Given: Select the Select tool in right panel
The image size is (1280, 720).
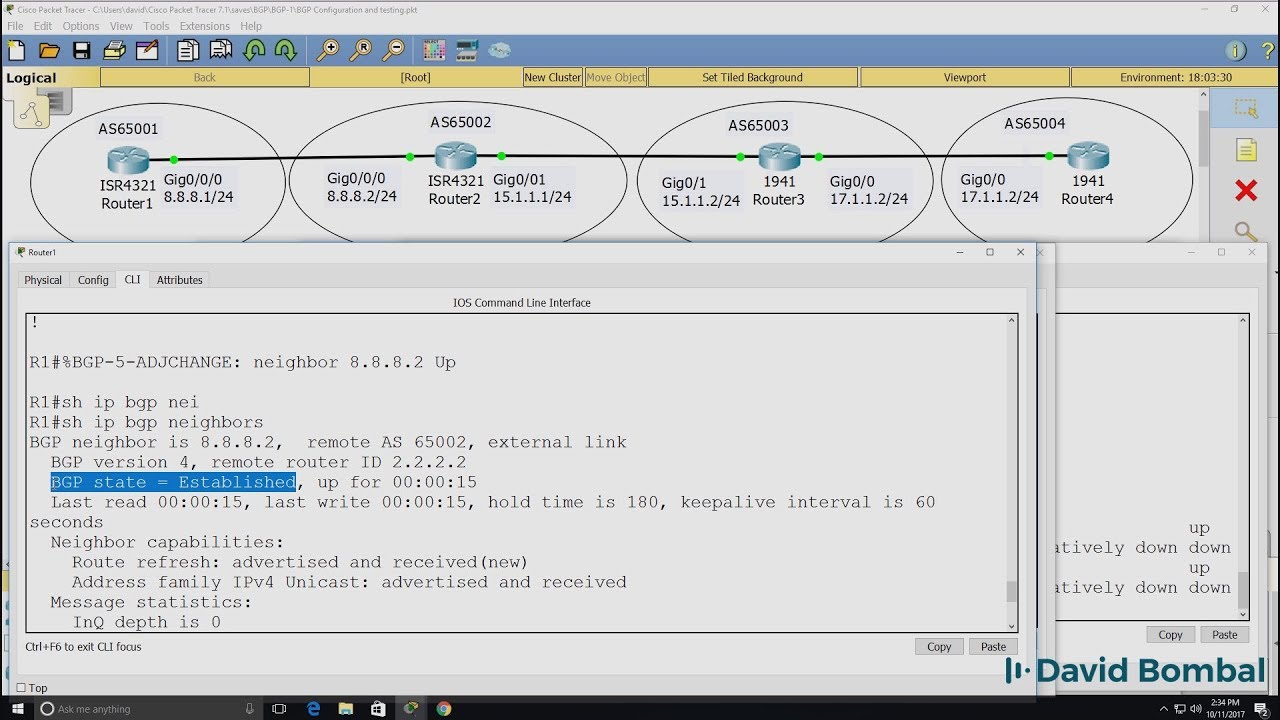Looking at the screenshot, I should 1245,109.
